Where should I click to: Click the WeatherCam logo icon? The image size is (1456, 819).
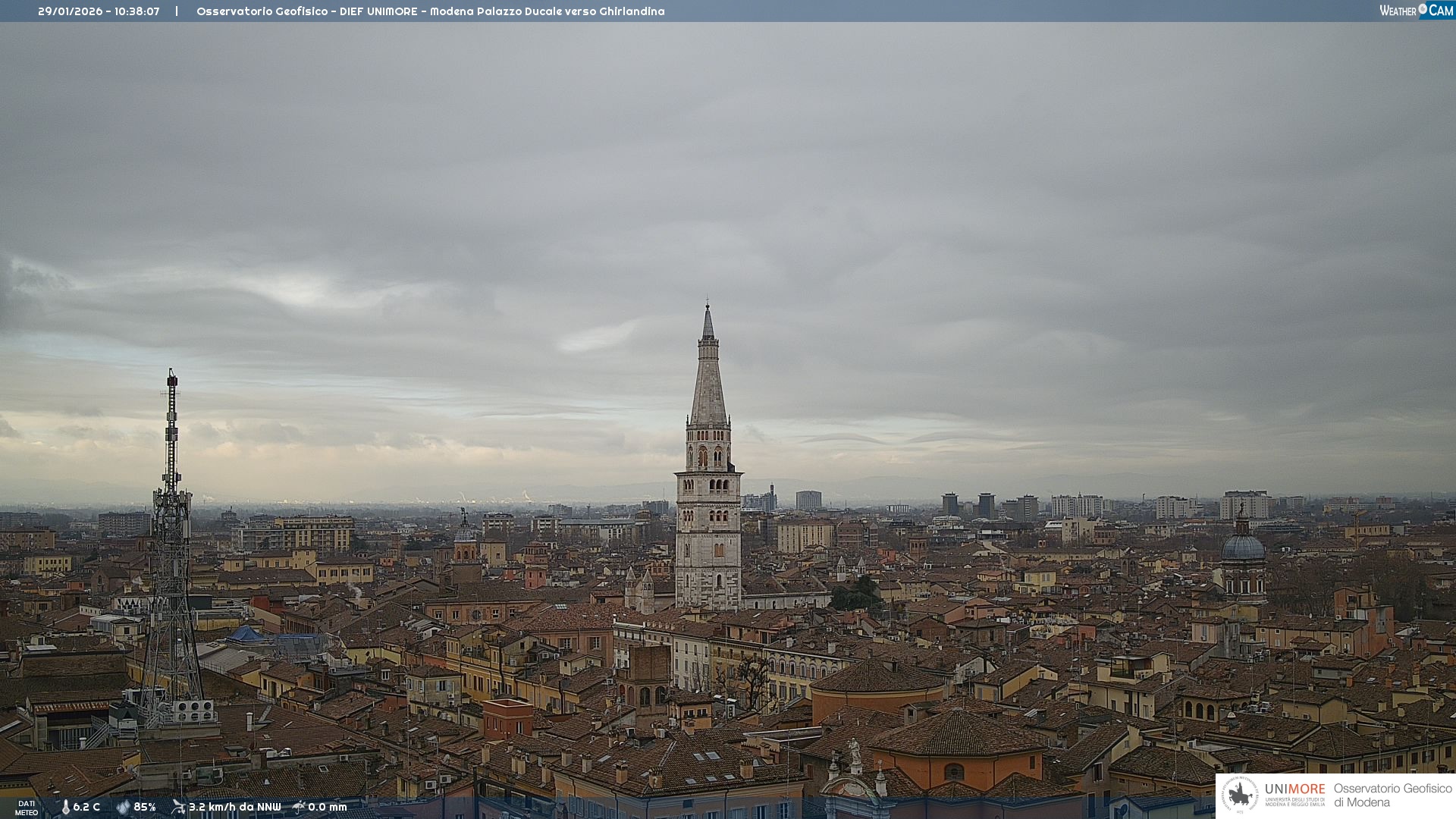[x=1416, y=11]
